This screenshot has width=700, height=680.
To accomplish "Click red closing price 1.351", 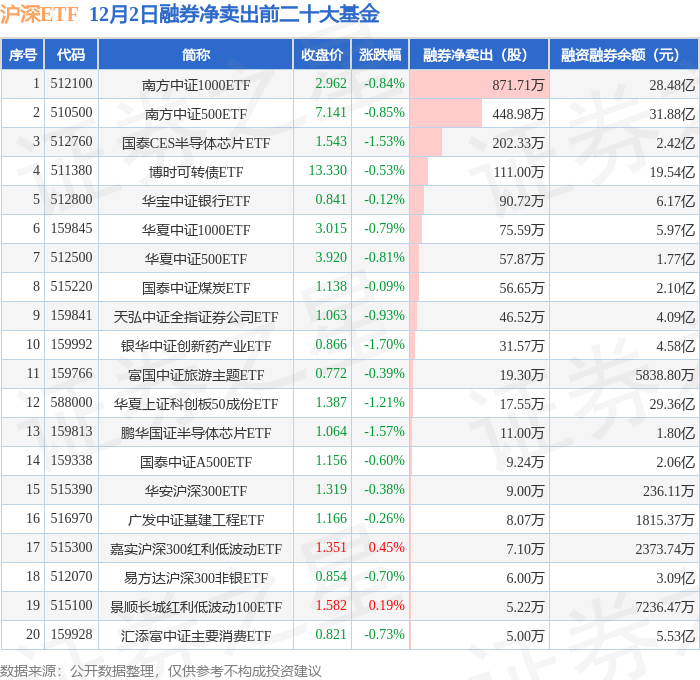I will click(x=331, y=548).
